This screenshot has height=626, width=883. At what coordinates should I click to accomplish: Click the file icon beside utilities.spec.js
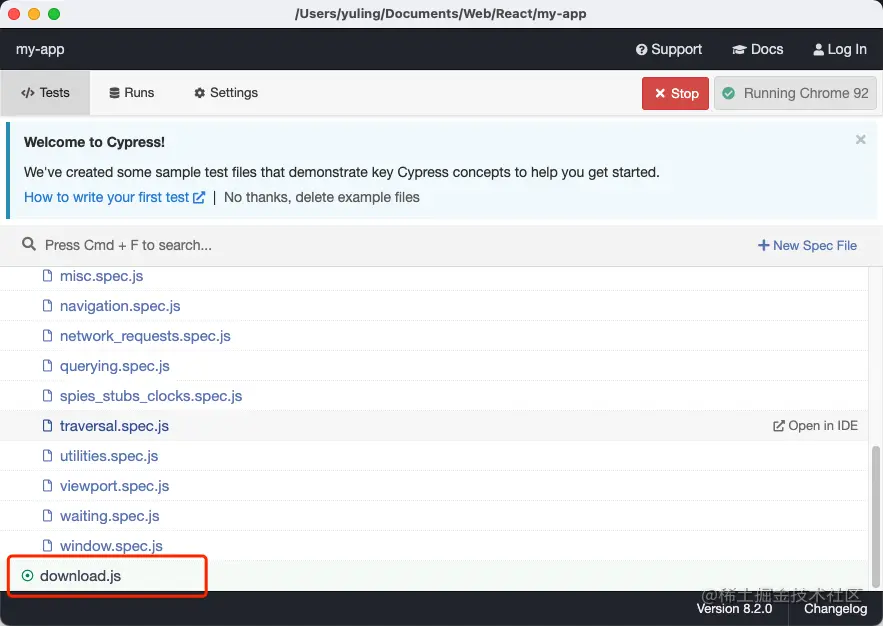pos(48,455)
